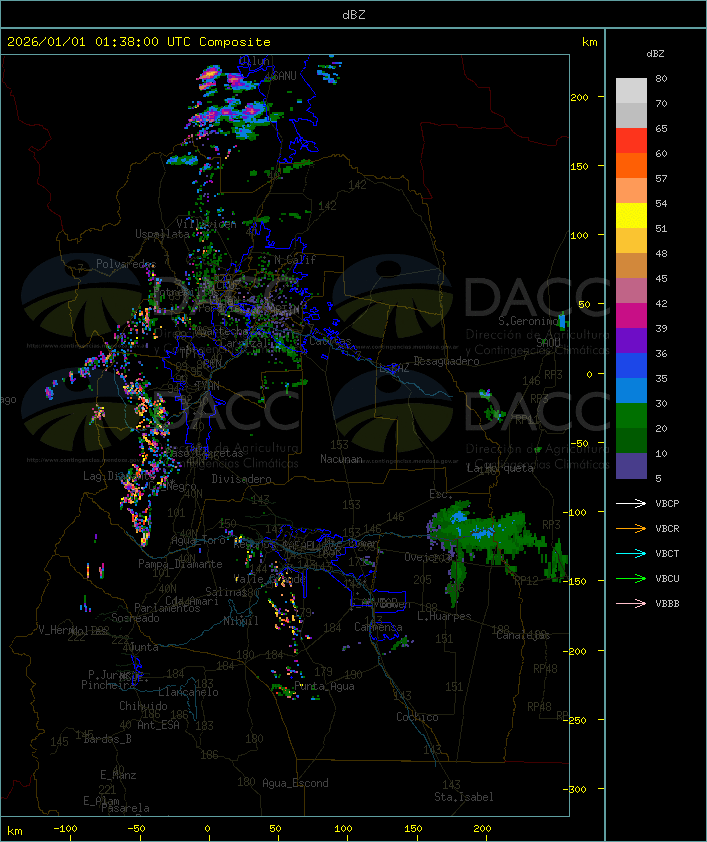Select the cyan VBCT arrow symbol
This screenshot has height=842, width=707.
pyautogui.click(x=631, y=554)
